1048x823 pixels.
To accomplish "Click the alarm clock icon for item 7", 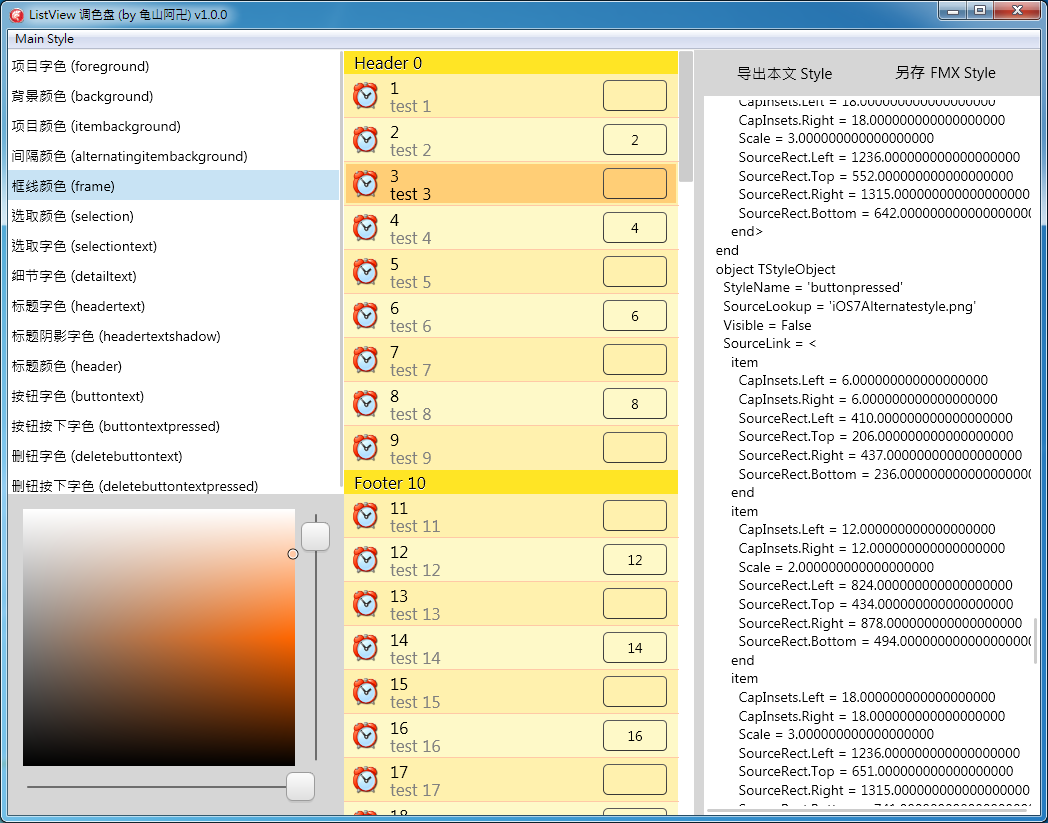I will coord(366,360).
